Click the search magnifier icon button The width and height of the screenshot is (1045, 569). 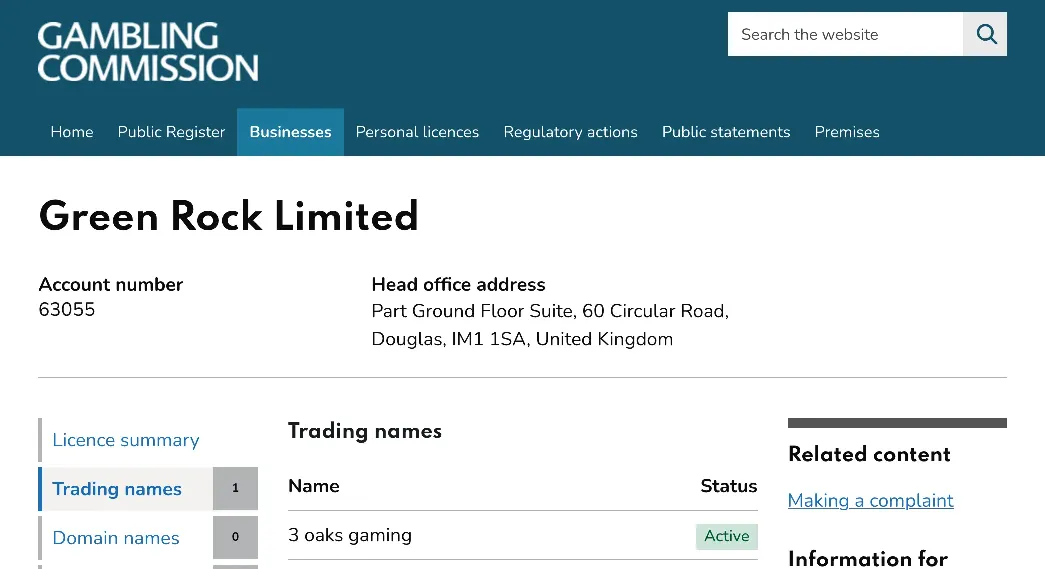click(985, 34)
